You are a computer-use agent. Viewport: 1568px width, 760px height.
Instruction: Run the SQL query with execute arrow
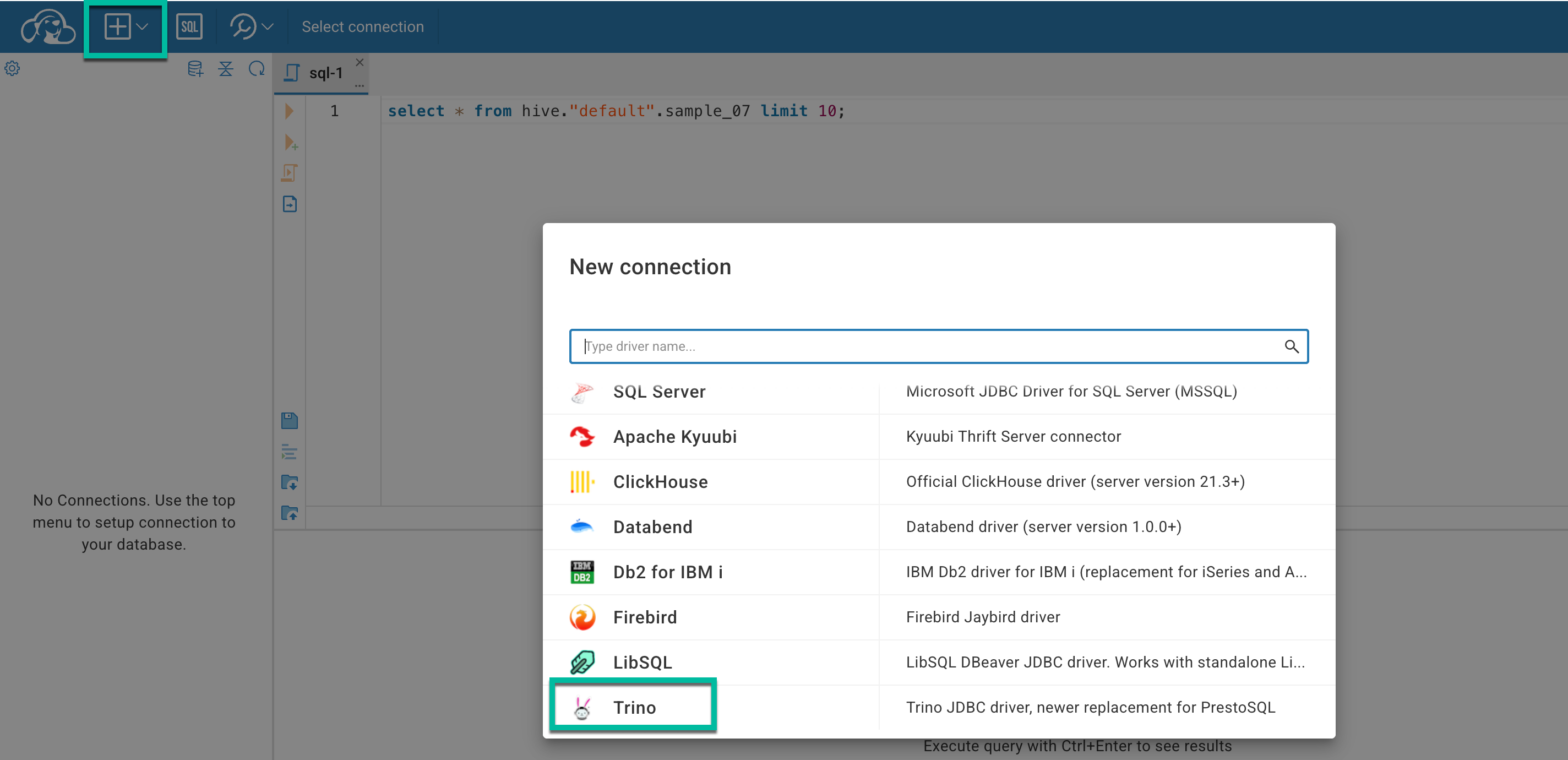[289, 111]
